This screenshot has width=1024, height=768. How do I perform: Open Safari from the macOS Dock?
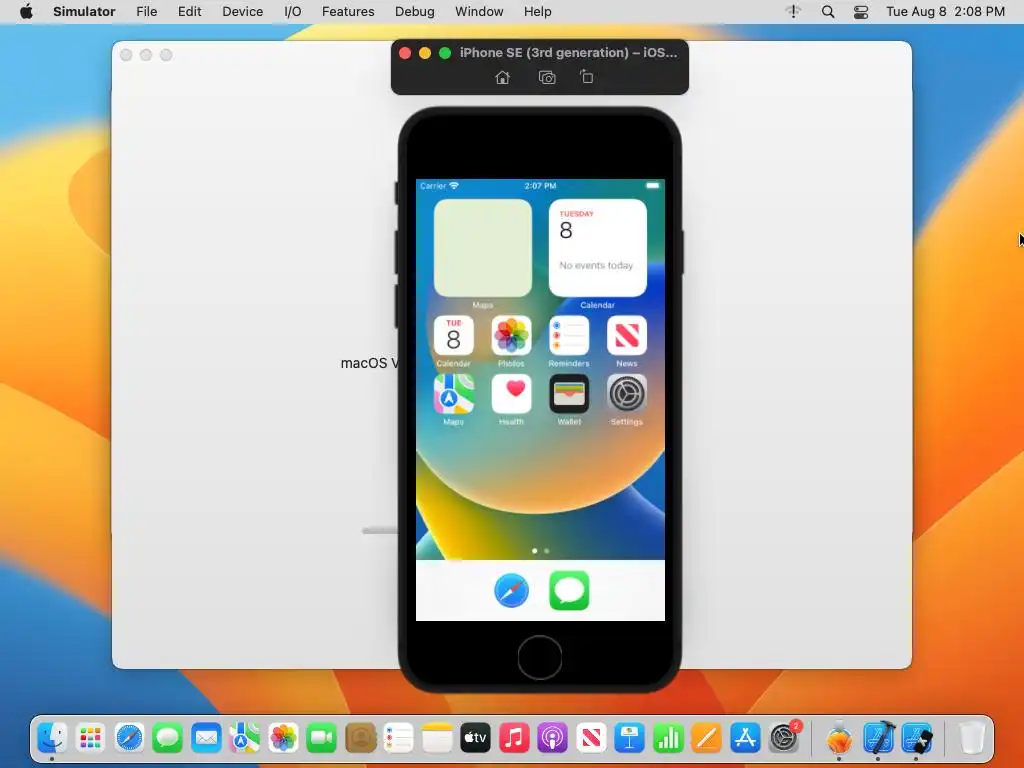129,739
